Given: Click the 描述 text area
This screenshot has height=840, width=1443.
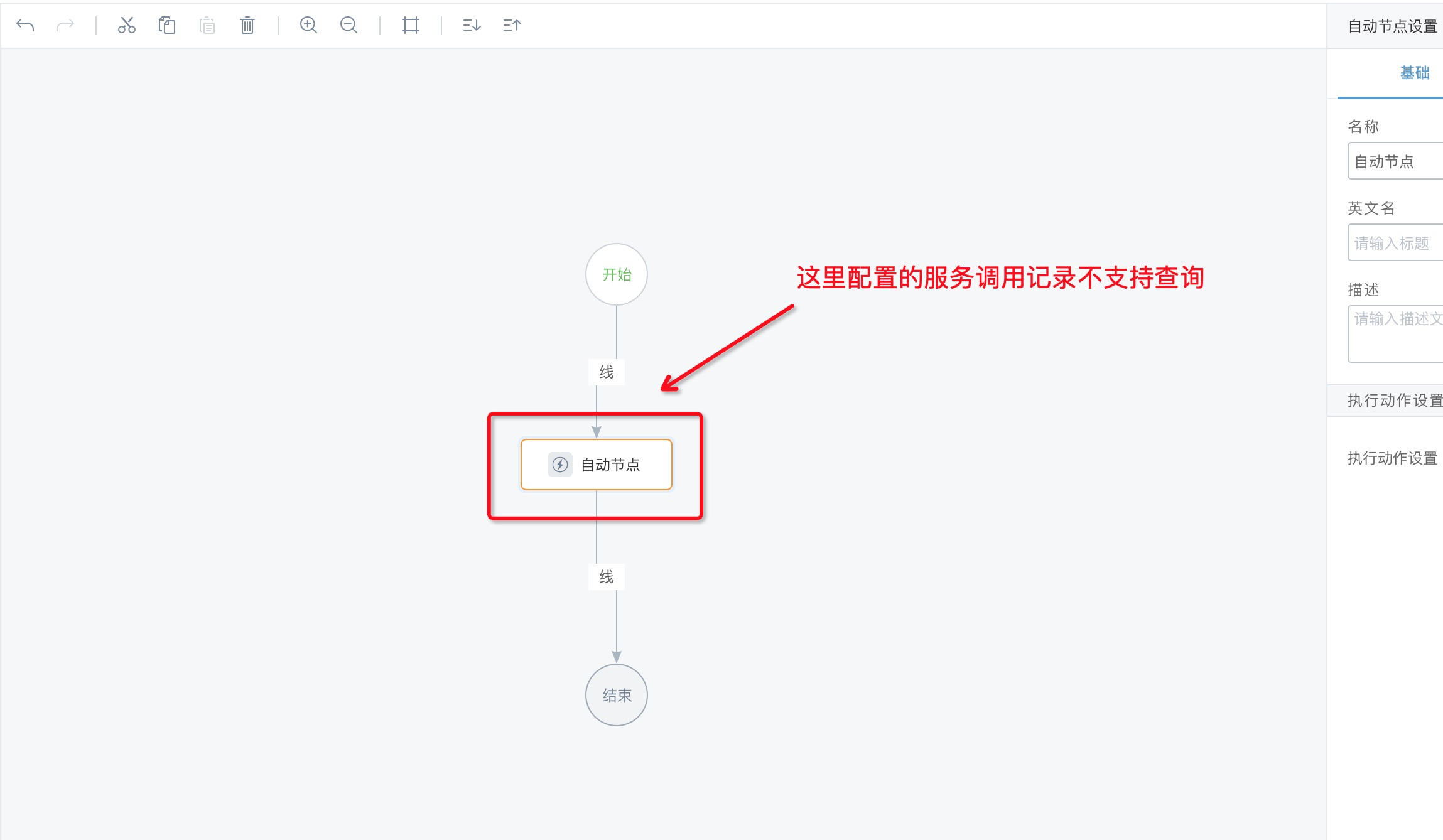Looking at the screenshot, I should 1395,334.
